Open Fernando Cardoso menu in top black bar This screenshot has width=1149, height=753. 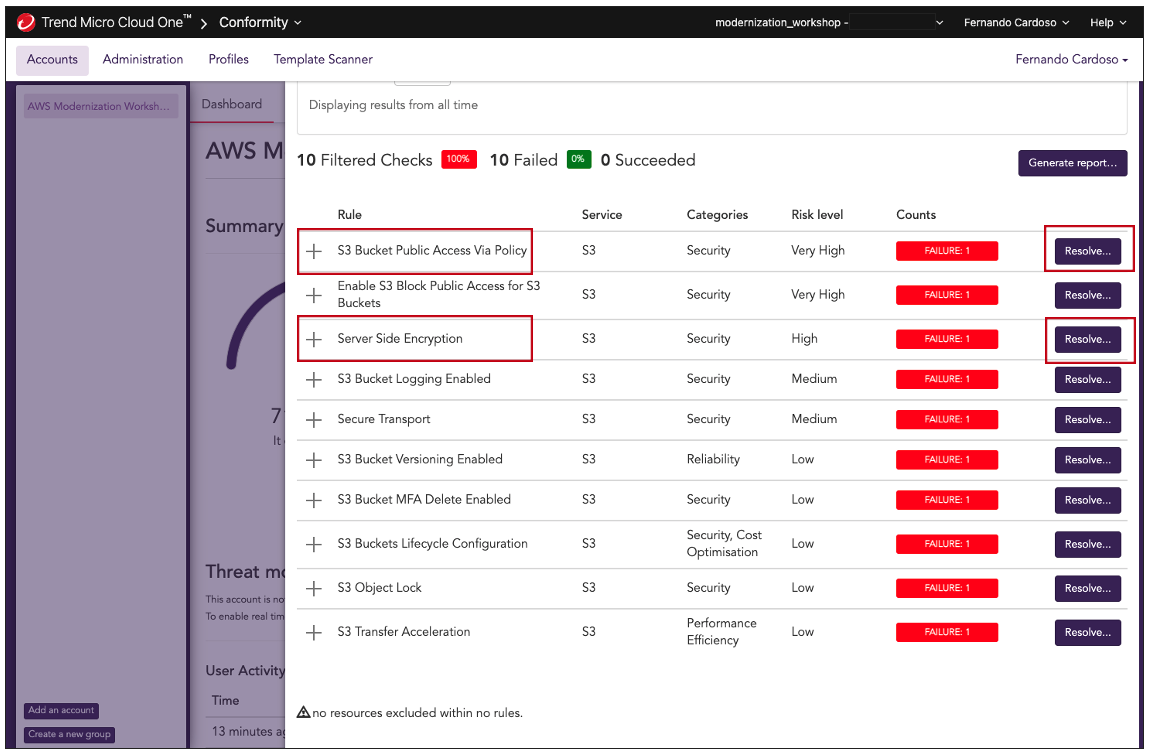[1016, 23]
